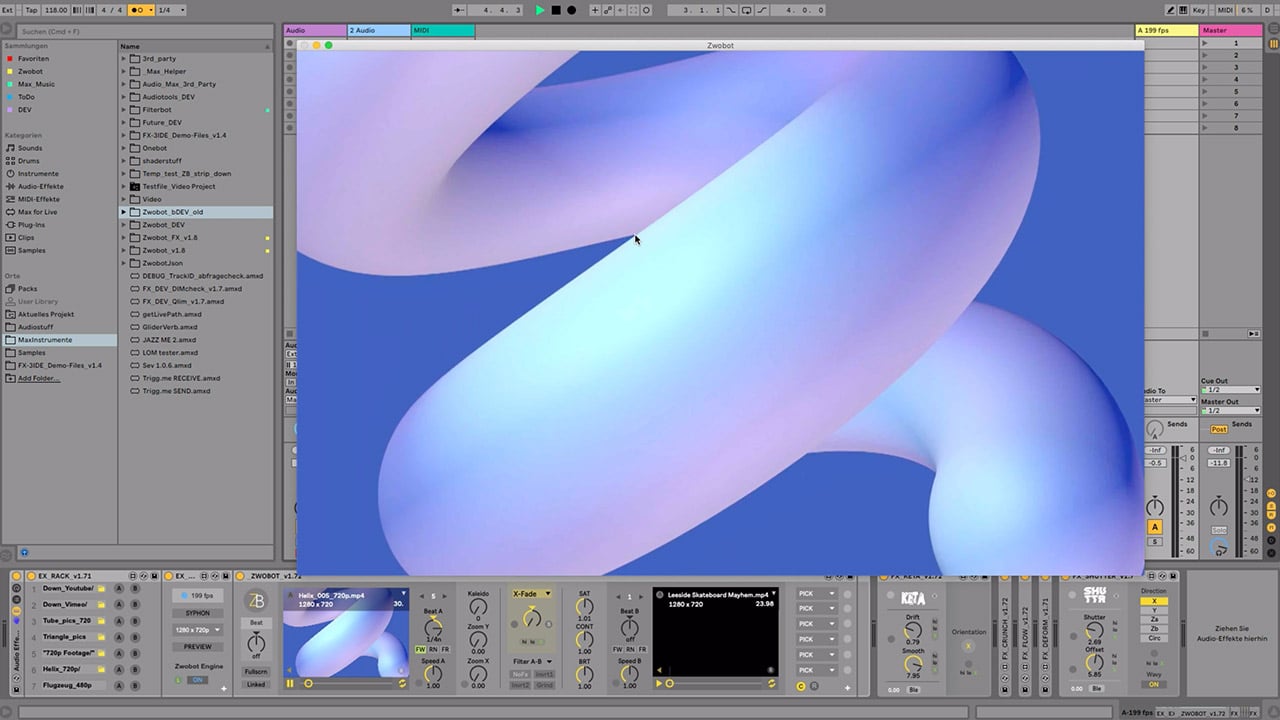1280x720 pixels.
Task: Click the Suchen search field in browser
Action: click(x=138, y=32)
